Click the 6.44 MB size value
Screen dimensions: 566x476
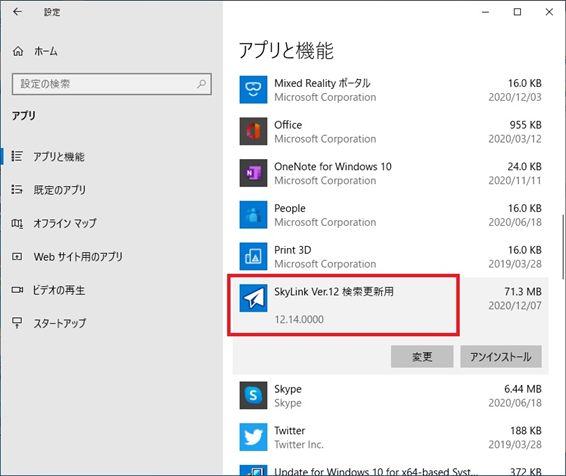(523, 389)
